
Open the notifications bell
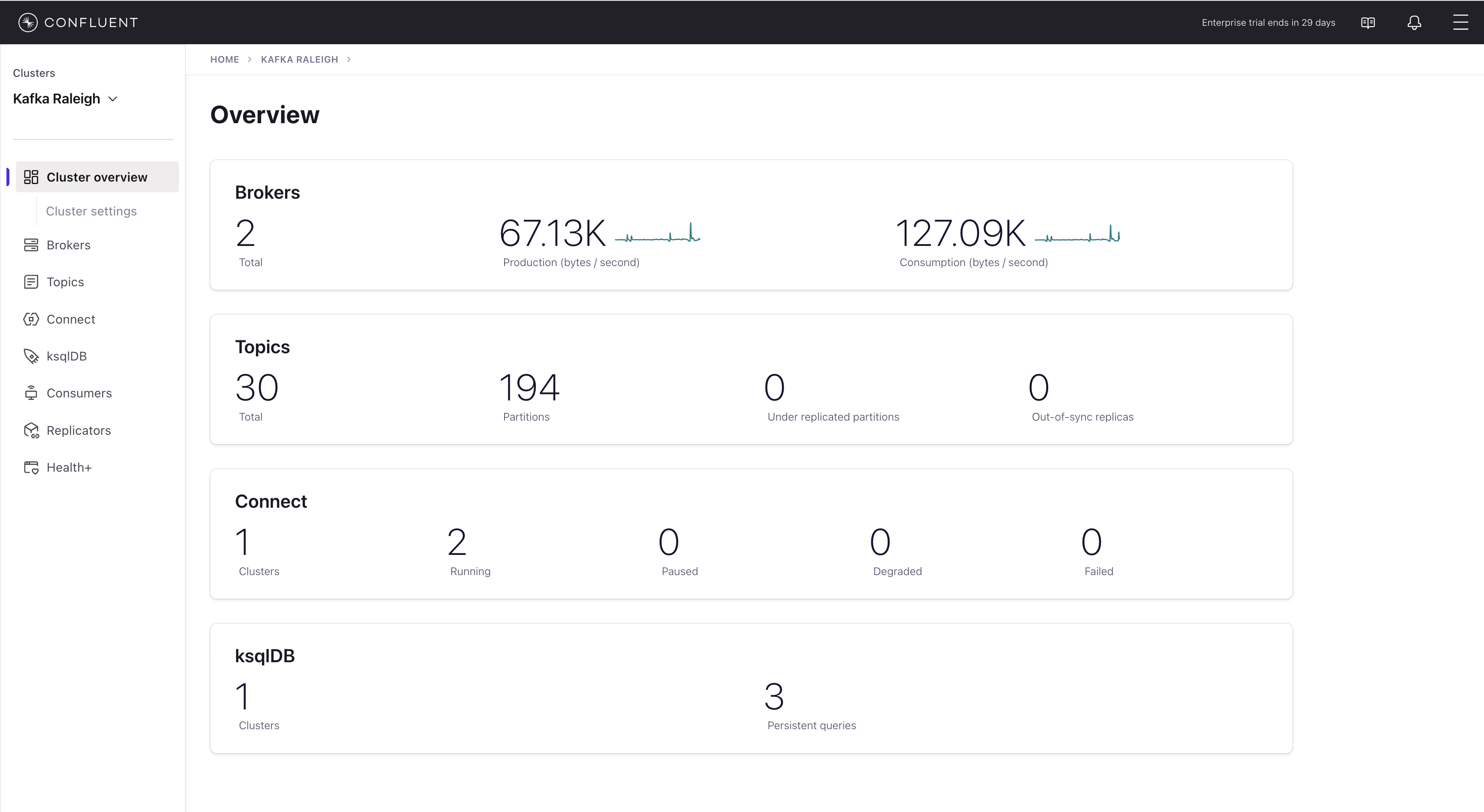click(1414, 22)
